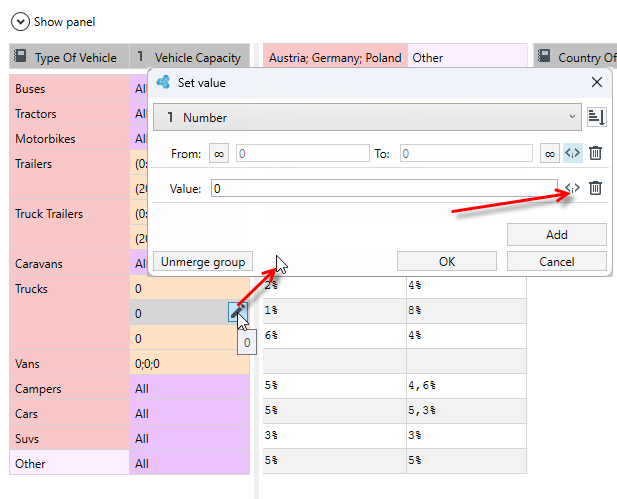Click the All capacity cell for Campers

pos(190,388)
